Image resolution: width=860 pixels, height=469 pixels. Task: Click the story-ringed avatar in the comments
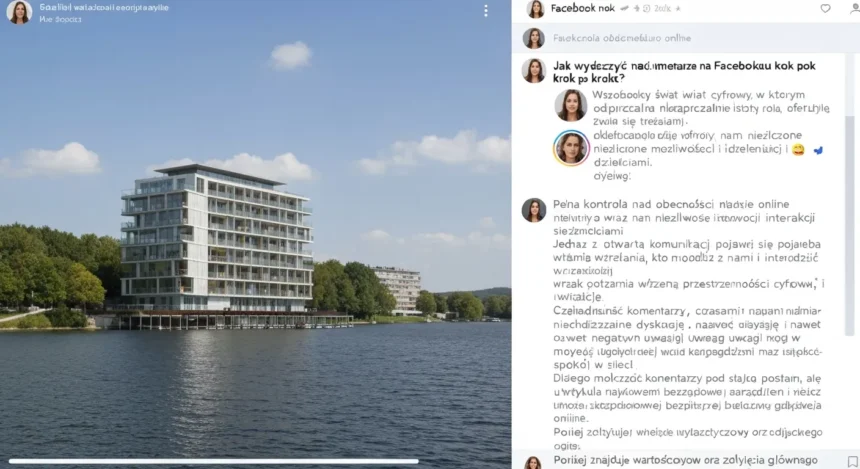click(571, 148)
